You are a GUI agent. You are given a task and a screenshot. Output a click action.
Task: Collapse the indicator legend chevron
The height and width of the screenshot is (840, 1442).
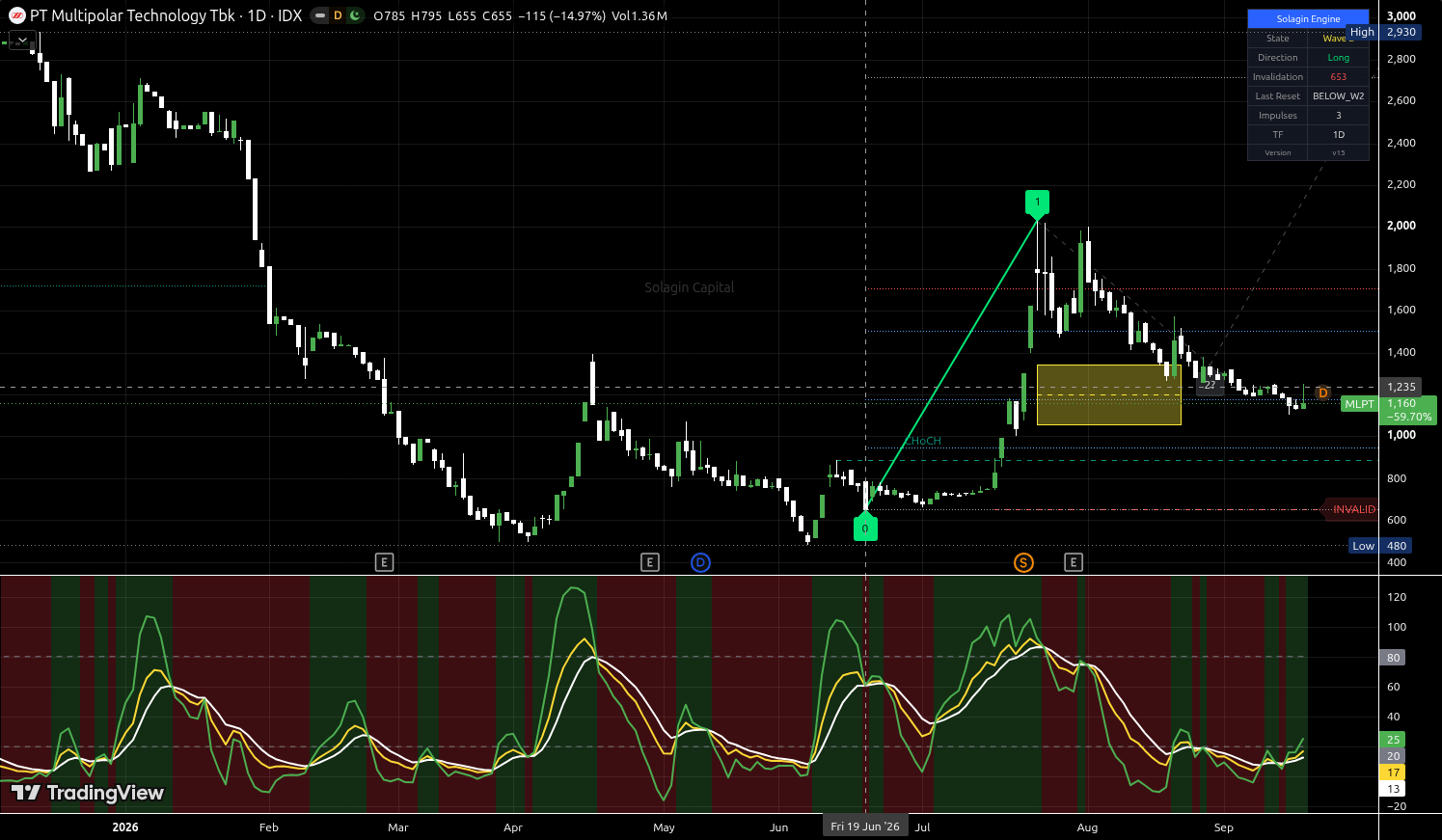[x=23, y=41]
